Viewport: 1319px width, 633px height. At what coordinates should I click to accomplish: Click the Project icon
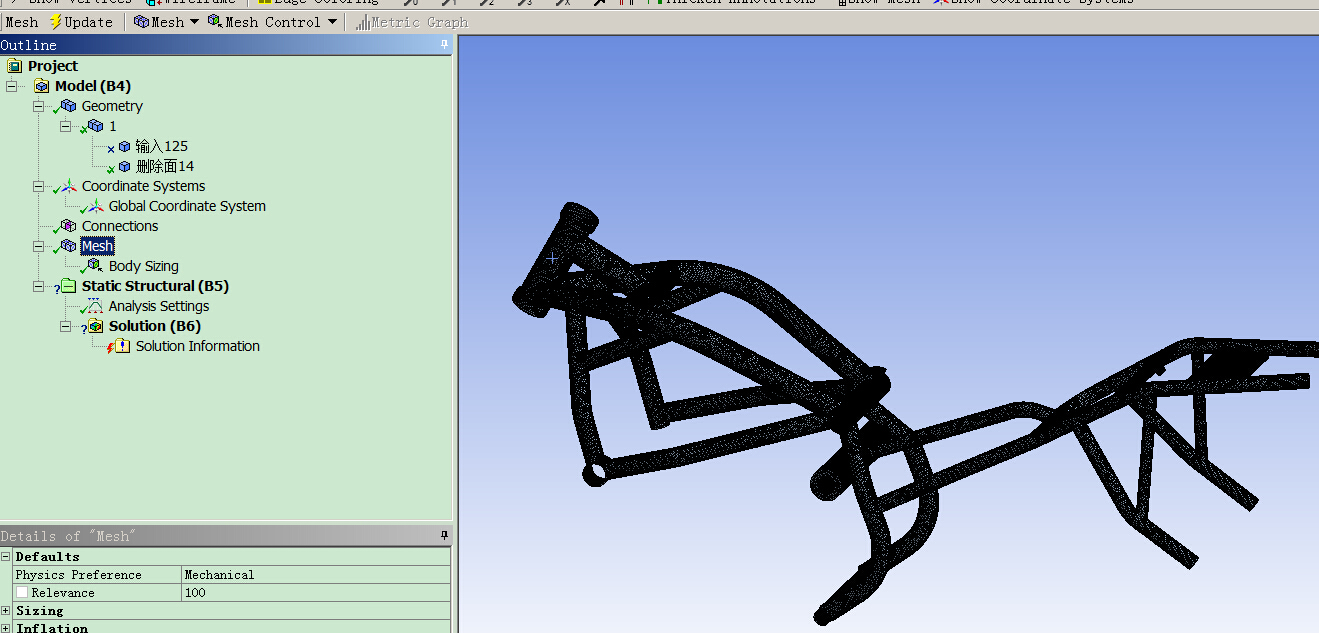point(14,66)
